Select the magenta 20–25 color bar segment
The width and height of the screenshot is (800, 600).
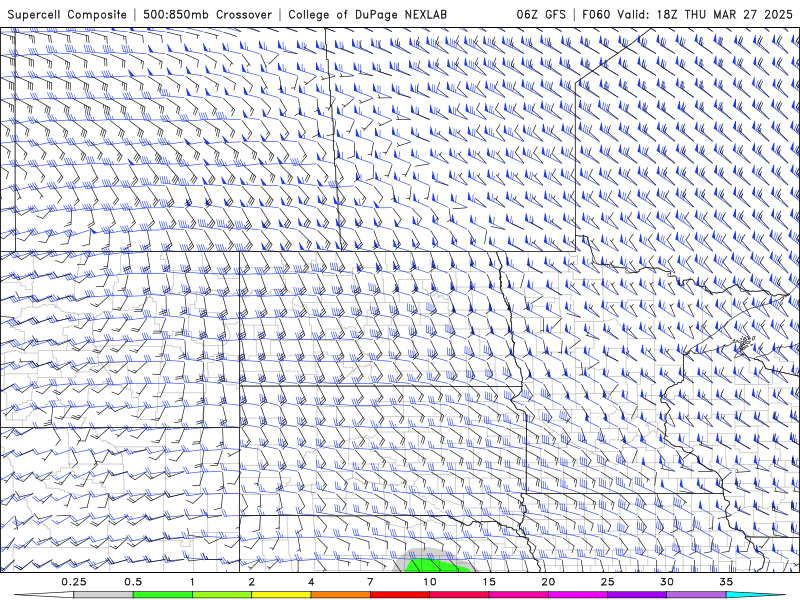tap(578, 595)
